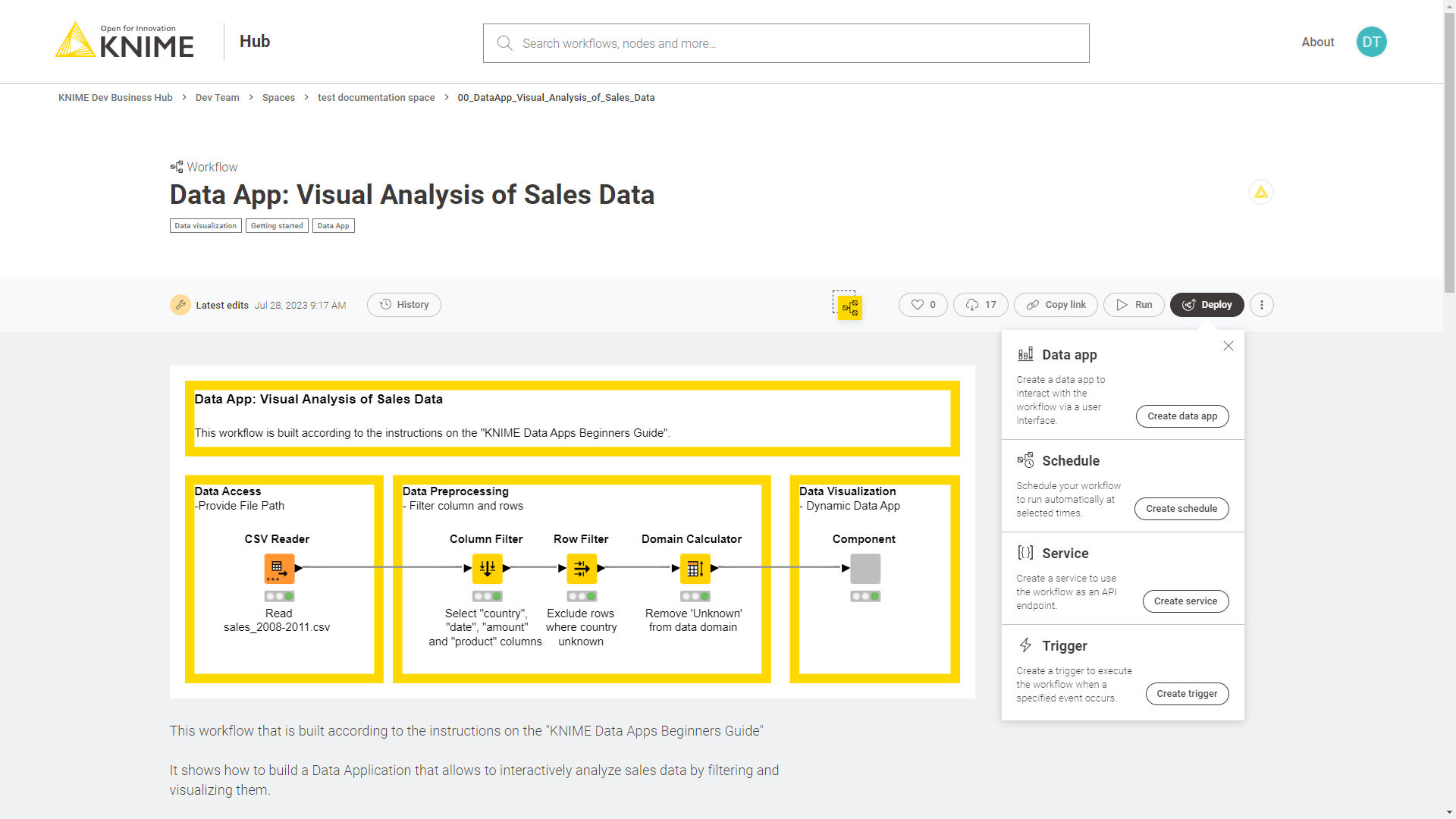Click the Component node icon
Image resolution: width=1456 pixels, height=819 pixels.
[864, 568]
